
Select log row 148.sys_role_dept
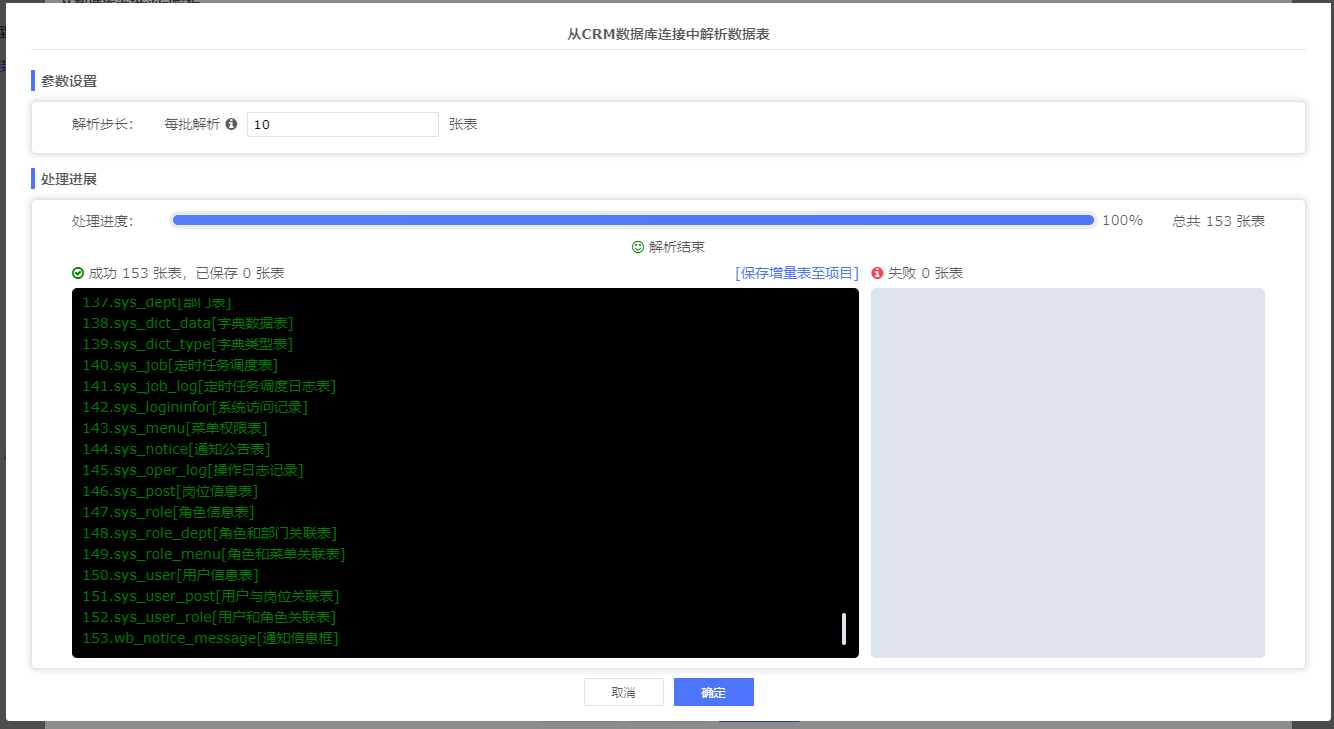209,533
